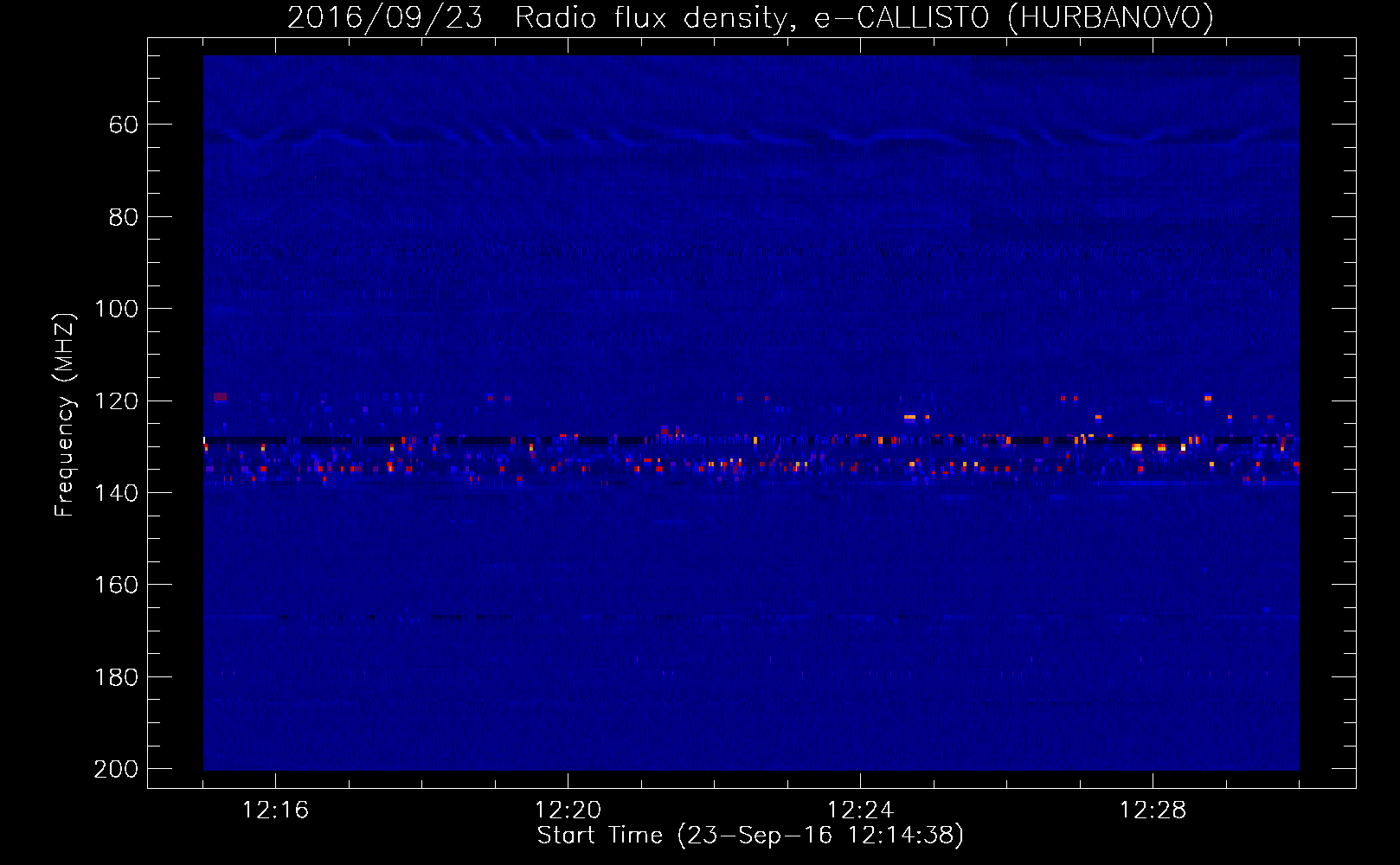Click the 12:16 time tick label

coord(275,811)
